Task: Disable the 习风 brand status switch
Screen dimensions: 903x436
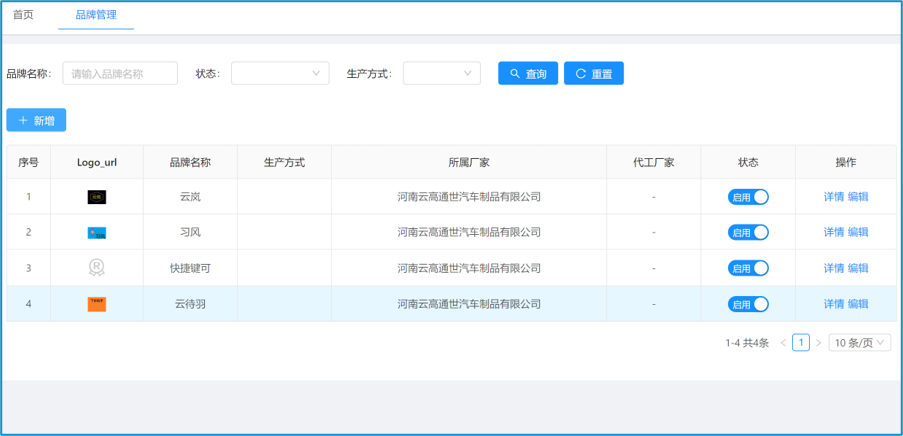Action: (748, 233)
